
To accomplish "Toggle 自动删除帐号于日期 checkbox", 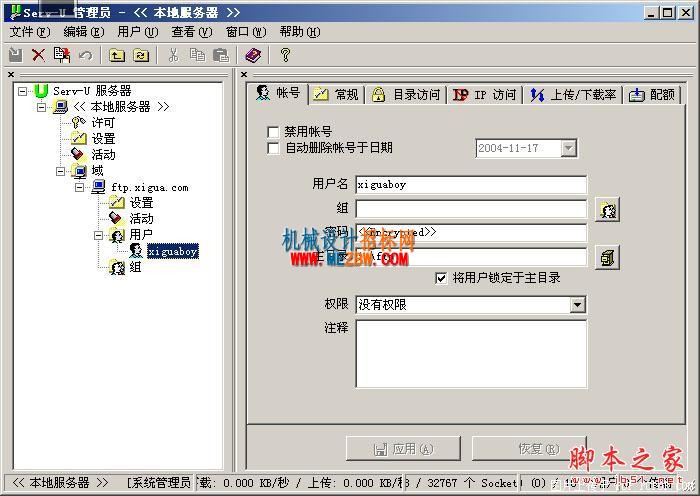I will (273, 148).
